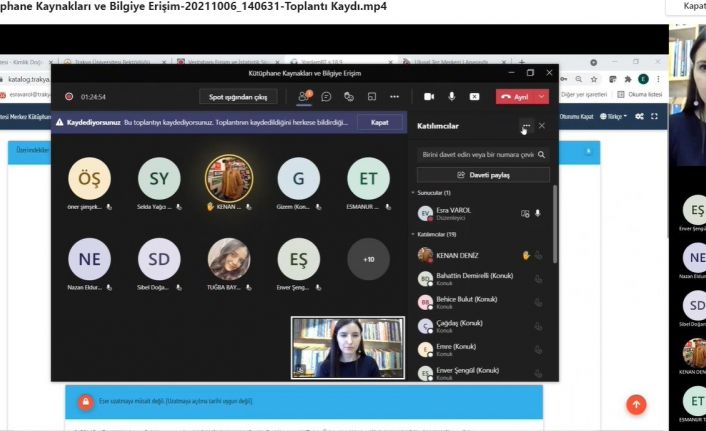706x431 pixels.
Task: Collapse the Katılımcılar (19) section
Action: click(414, 234)
